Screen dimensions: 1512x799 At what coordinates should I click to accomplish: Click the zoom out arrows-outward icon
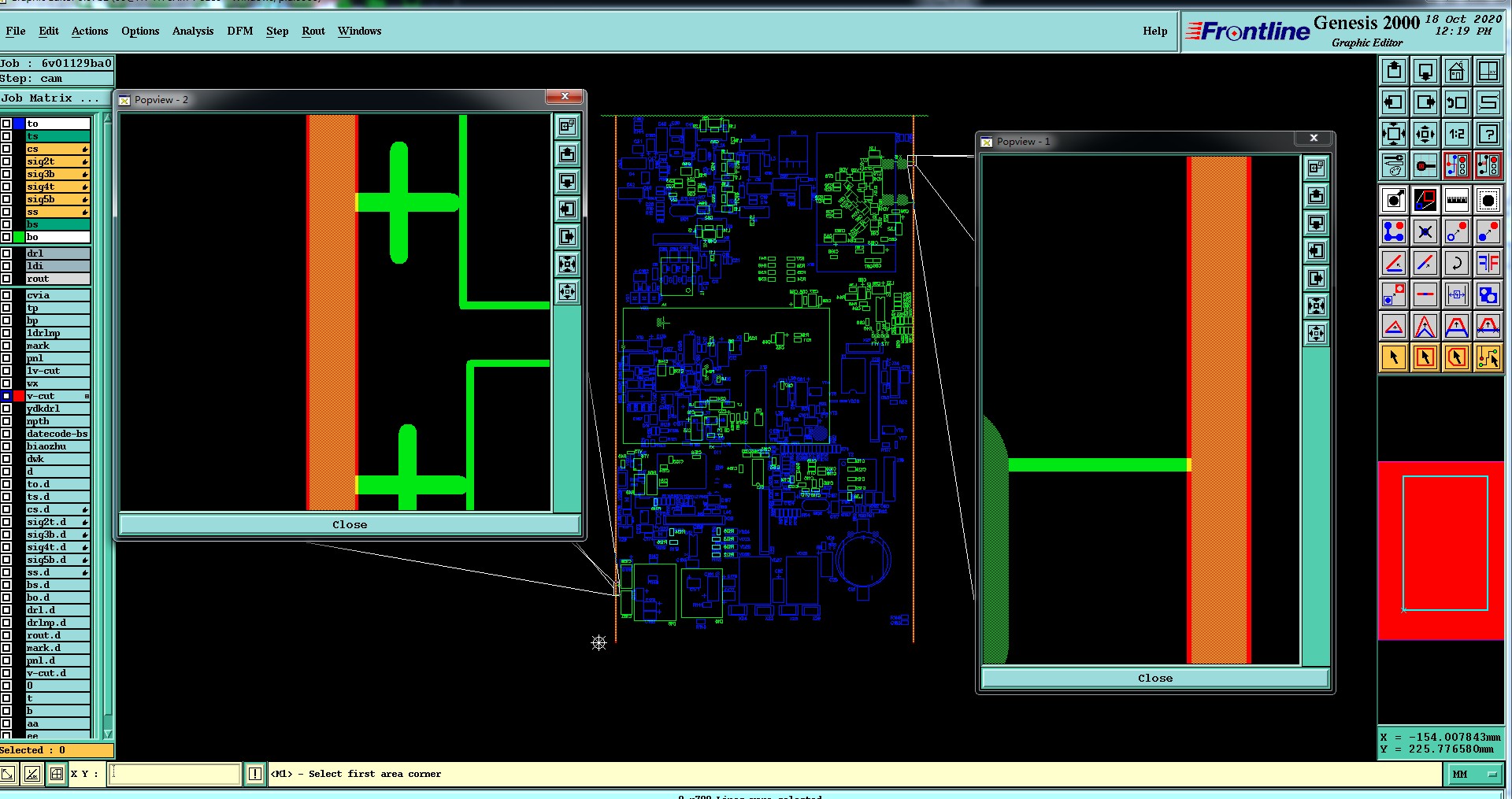(x=1425, y=134)
